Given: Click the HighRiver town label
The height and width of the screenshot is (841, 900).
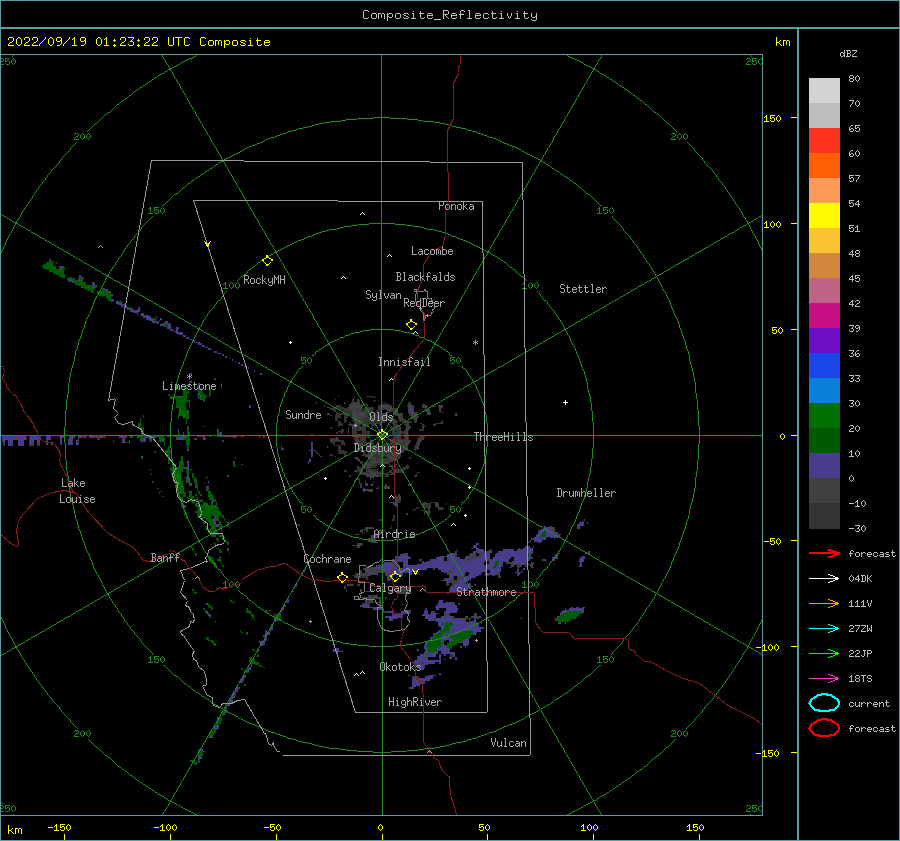Looking at the screenshot, I should pos(415,702).
